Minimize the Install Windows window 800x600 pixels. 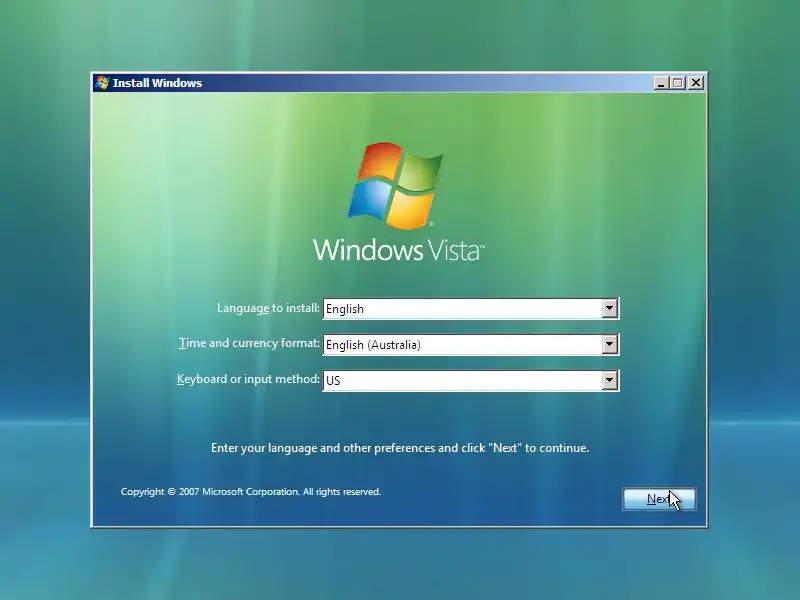(661, 83)
